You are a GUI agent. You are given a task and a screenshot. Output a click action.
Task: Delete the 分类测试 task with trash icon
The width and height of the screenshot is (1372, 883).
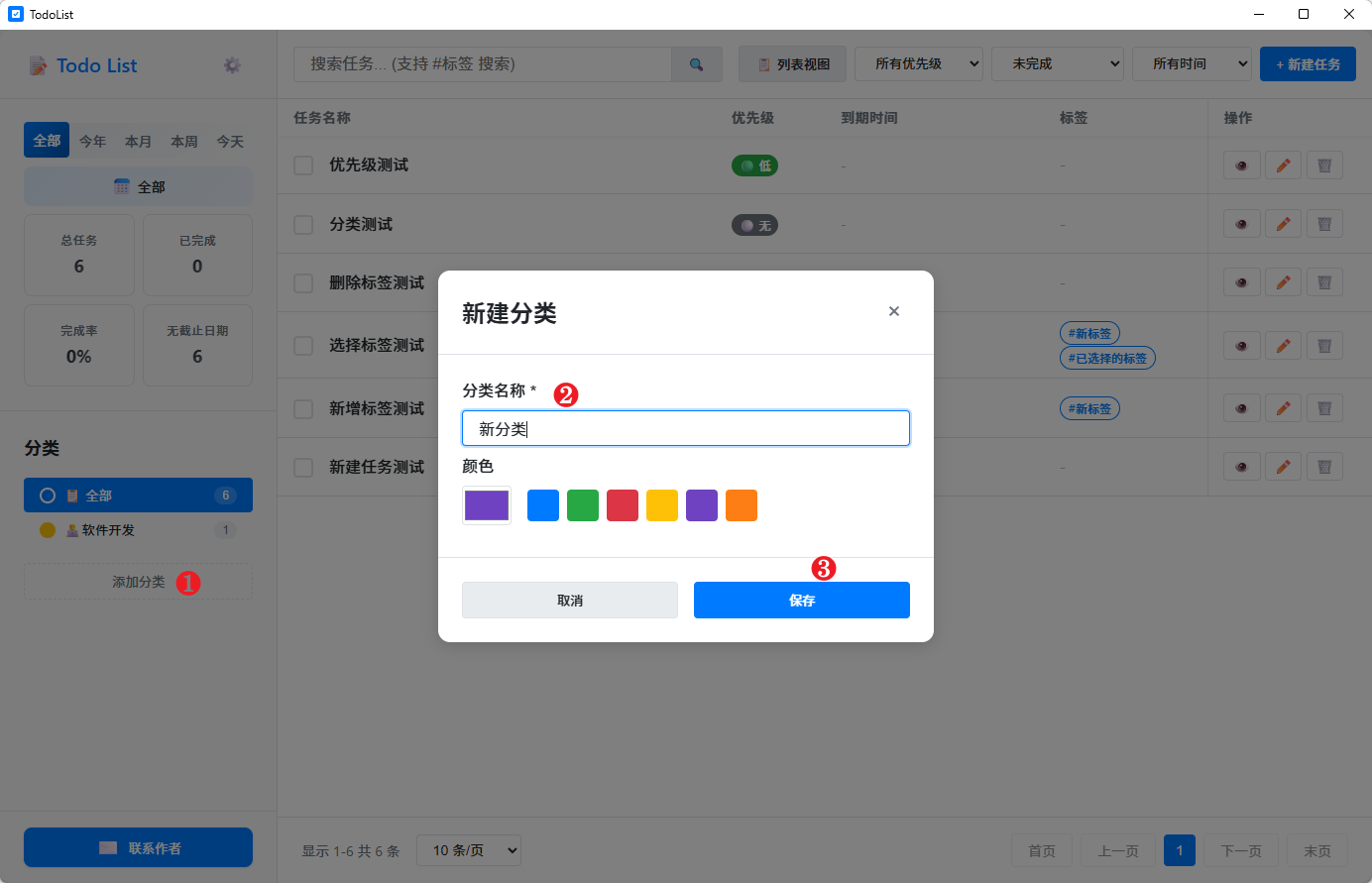(x=1324, y=224)
